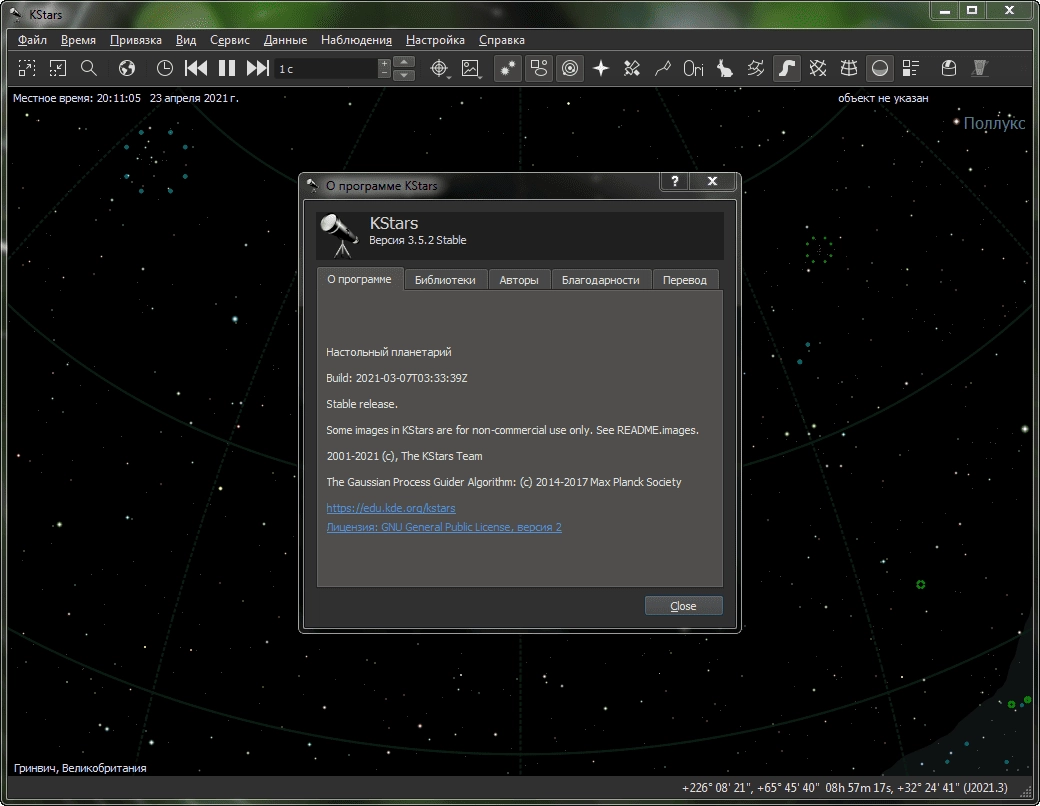1040x806 pixels.
Task: Click the coordinates readout in the status bar
Action: pyautogui.click(x=844, y=788)
